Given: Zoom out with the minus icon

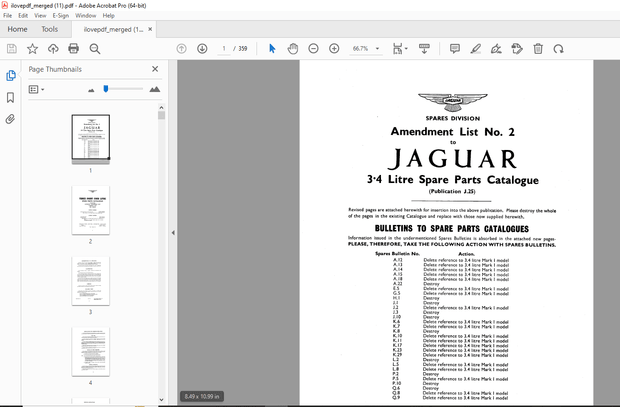Looking at the screenshot, I should pyautogui.click(x=314, y=49).
